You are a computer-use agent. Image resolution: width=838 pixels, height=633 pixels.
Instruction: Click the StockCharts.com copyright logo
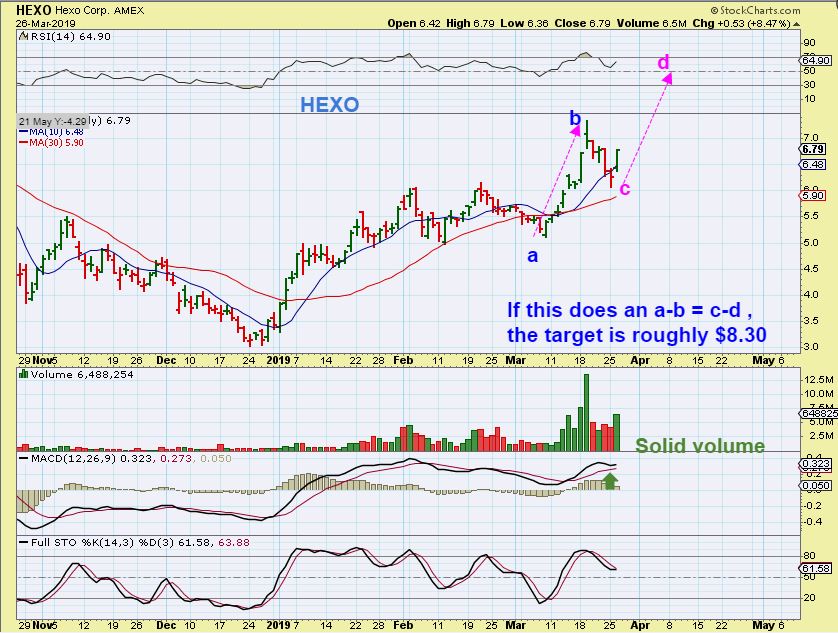(756, 10)
